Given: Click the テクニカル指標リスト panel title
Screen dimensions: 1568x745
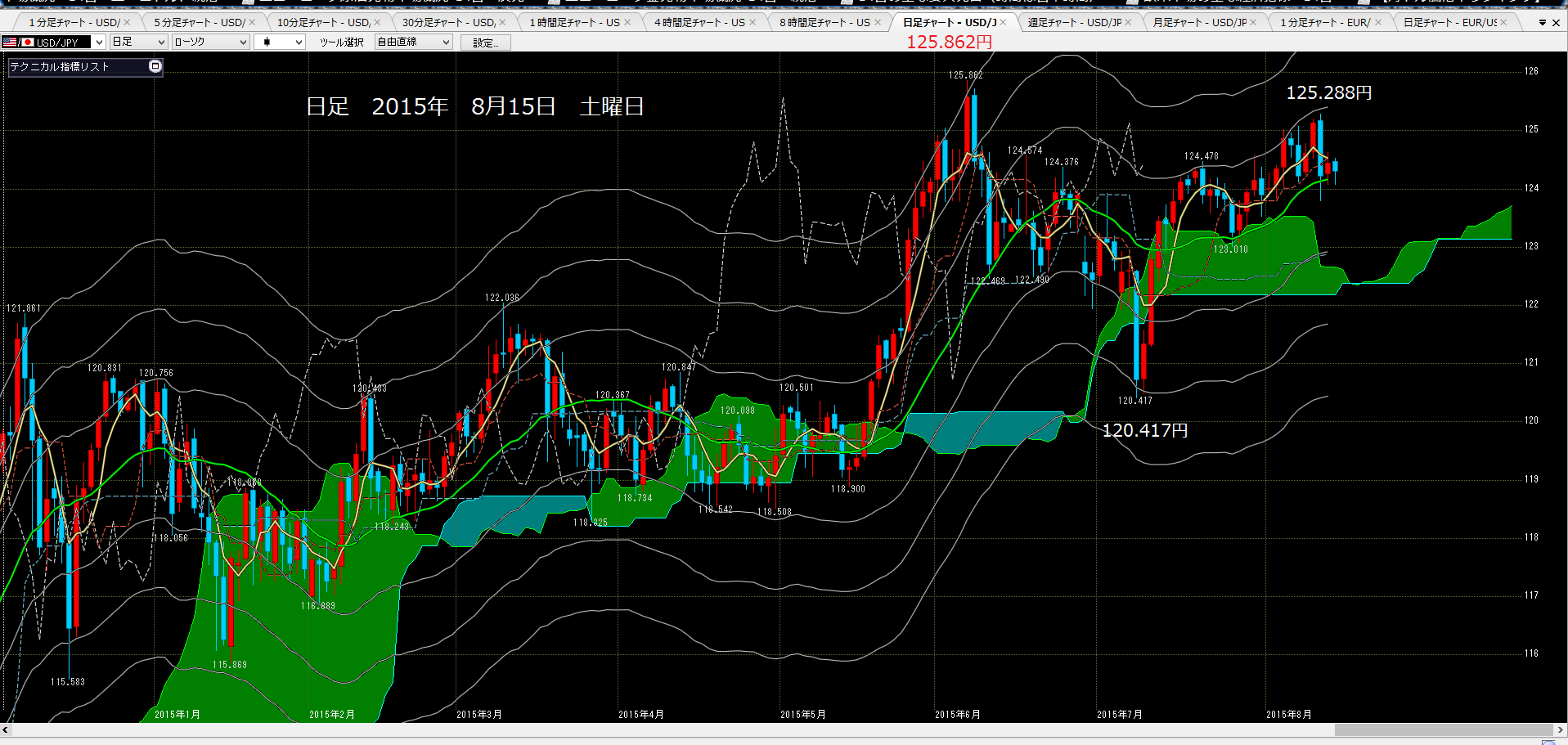Looking at the screenshot, I should [60, 67].
